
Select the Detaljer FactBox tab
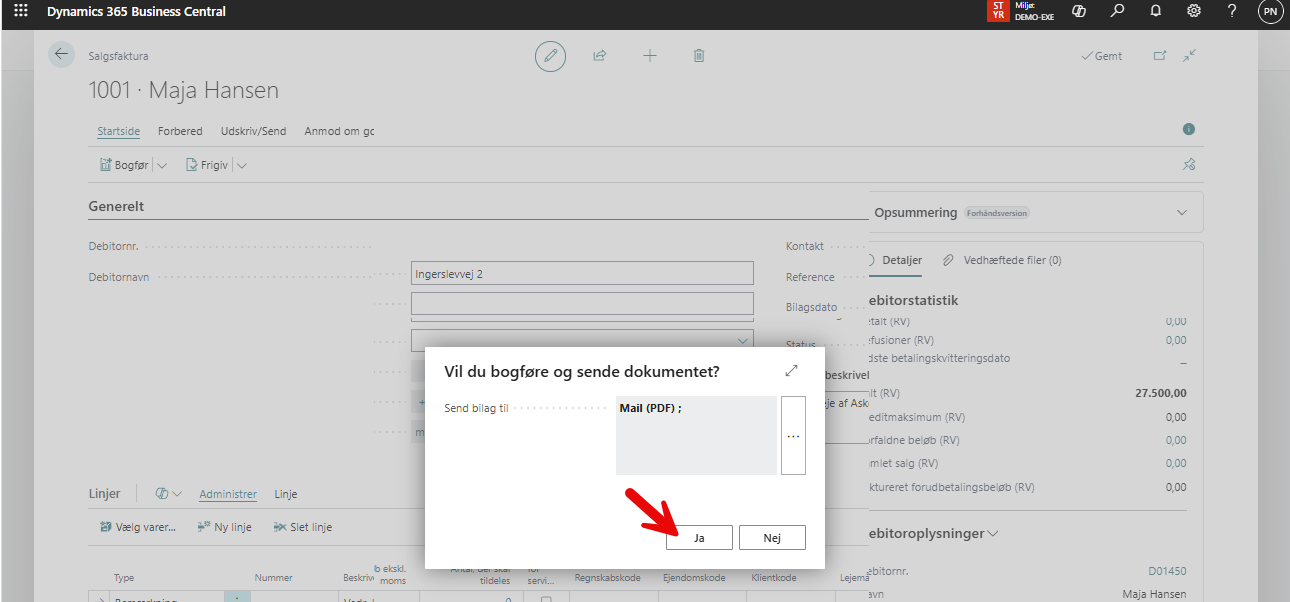coord(902,260)
